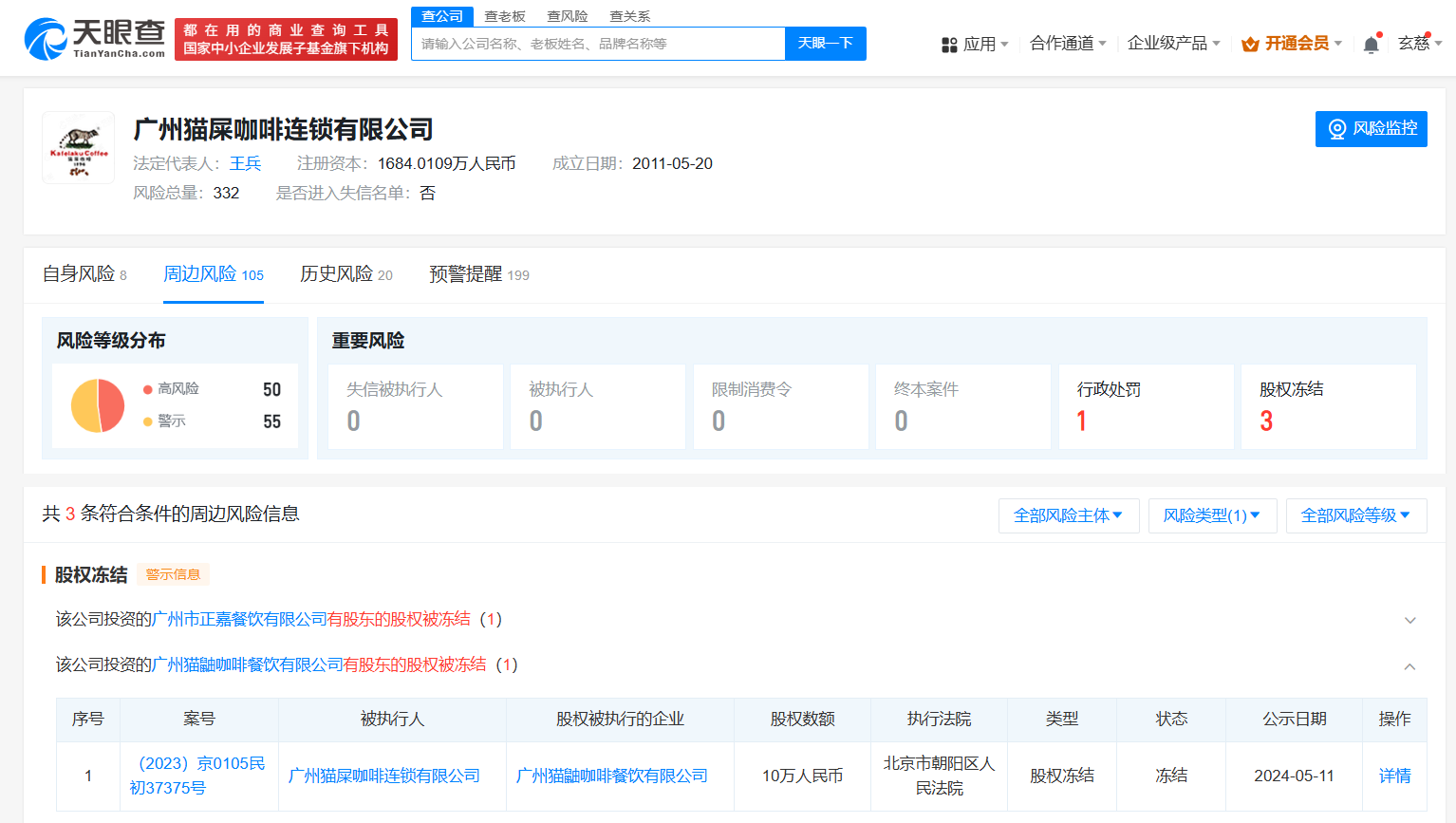Select the 股权冻结 risk card
Image resolution: width=1456 pixels, height=823 pixels.
(x=1329, y=406)
